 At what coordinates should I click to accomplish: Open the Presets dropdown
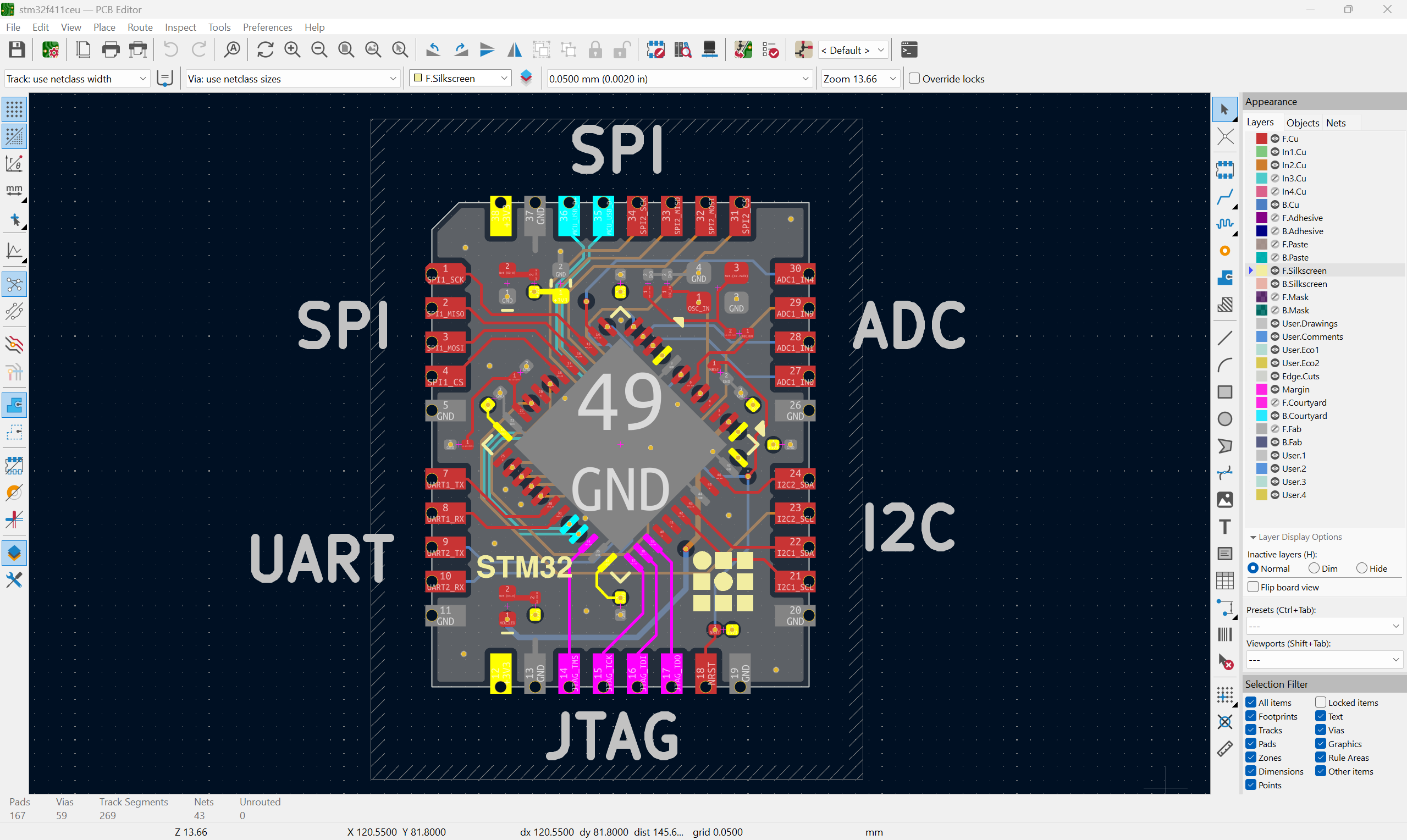1324,626
